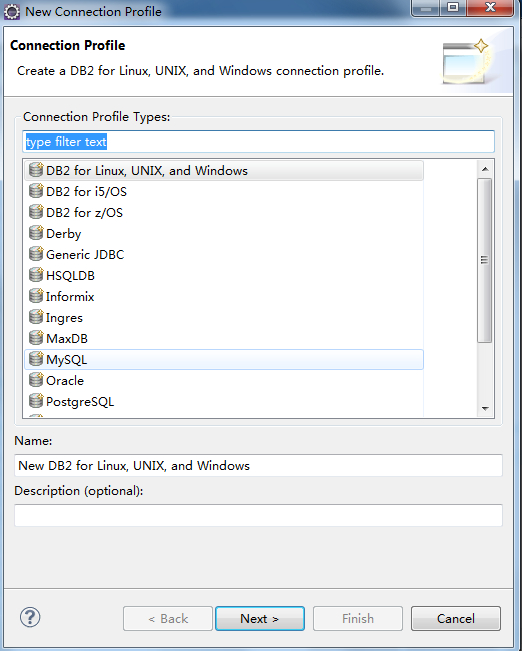Click the disabled Back button
Image resolution: width=522 pixels, height=651 pixels.
[x=168, y=619]
